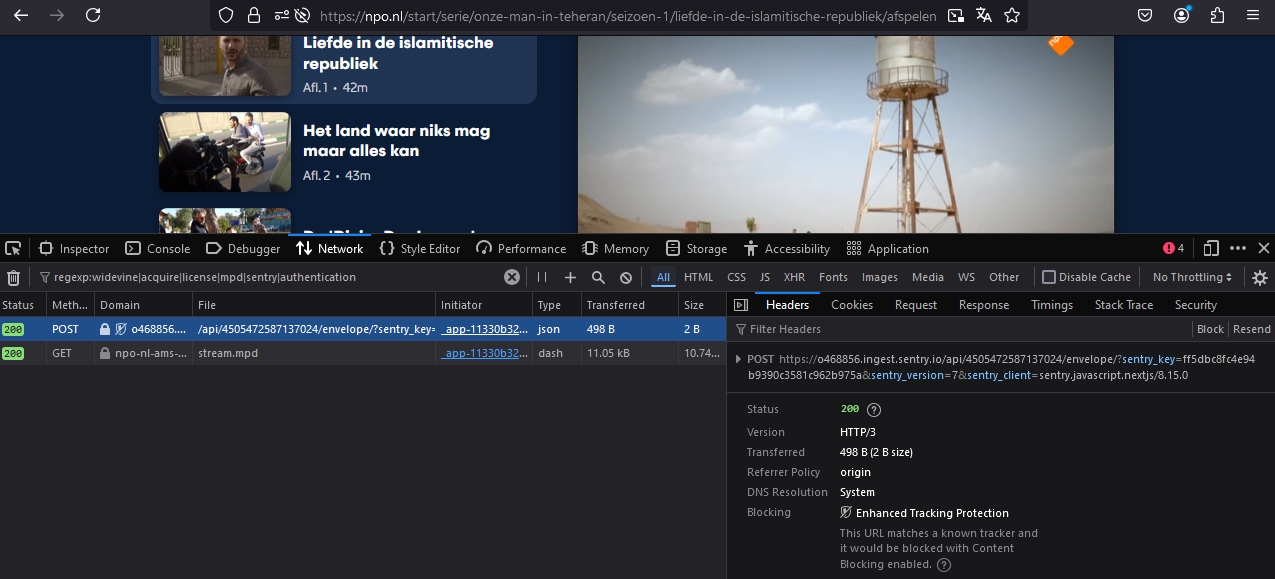Open the tracking protection shield icon
This screenshot has width=1275, height=579.
click(x=226, y=16)
